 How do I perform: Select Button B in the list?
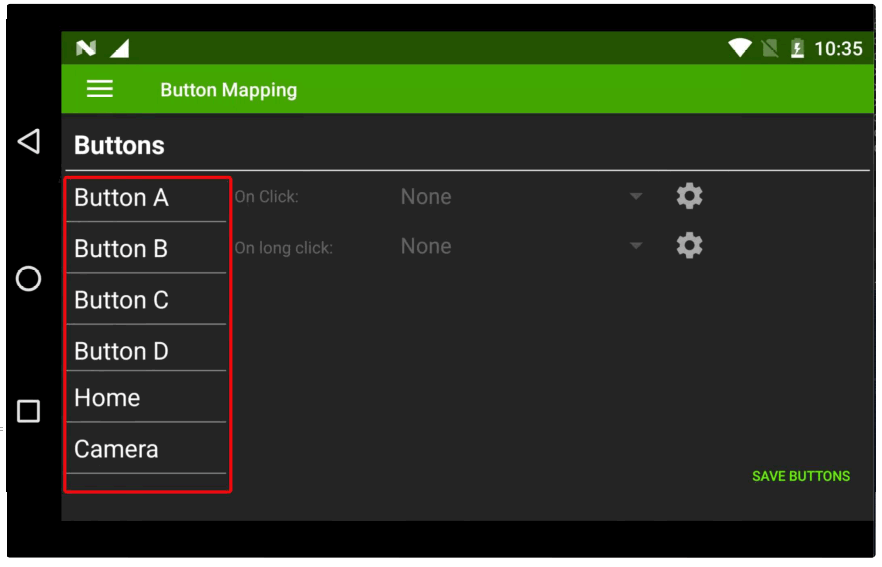[146, 249]
